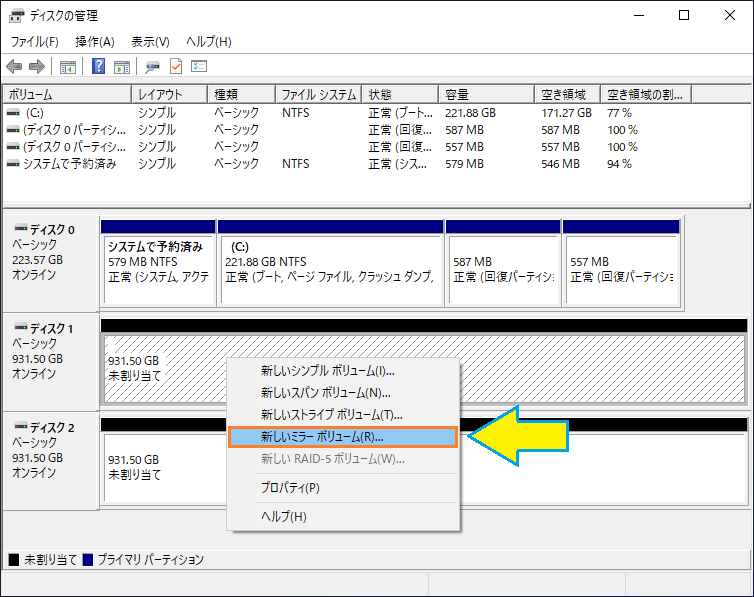The width and height of the screenshot is (754, 597).
Task: Click the ディスク 0 disk icon
Action: tap(21, 227)
